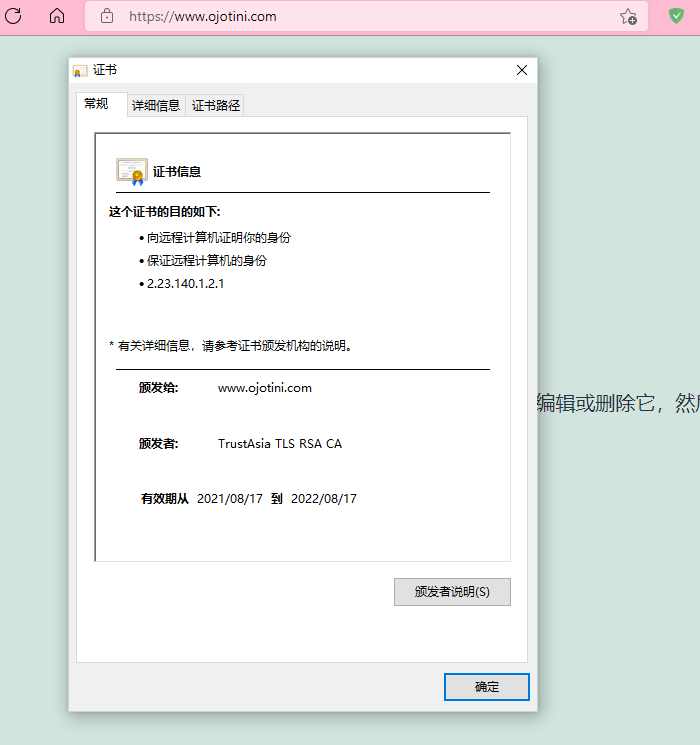
Task: Click the 证书信息 heading text
Action: (x=177, y=172)
